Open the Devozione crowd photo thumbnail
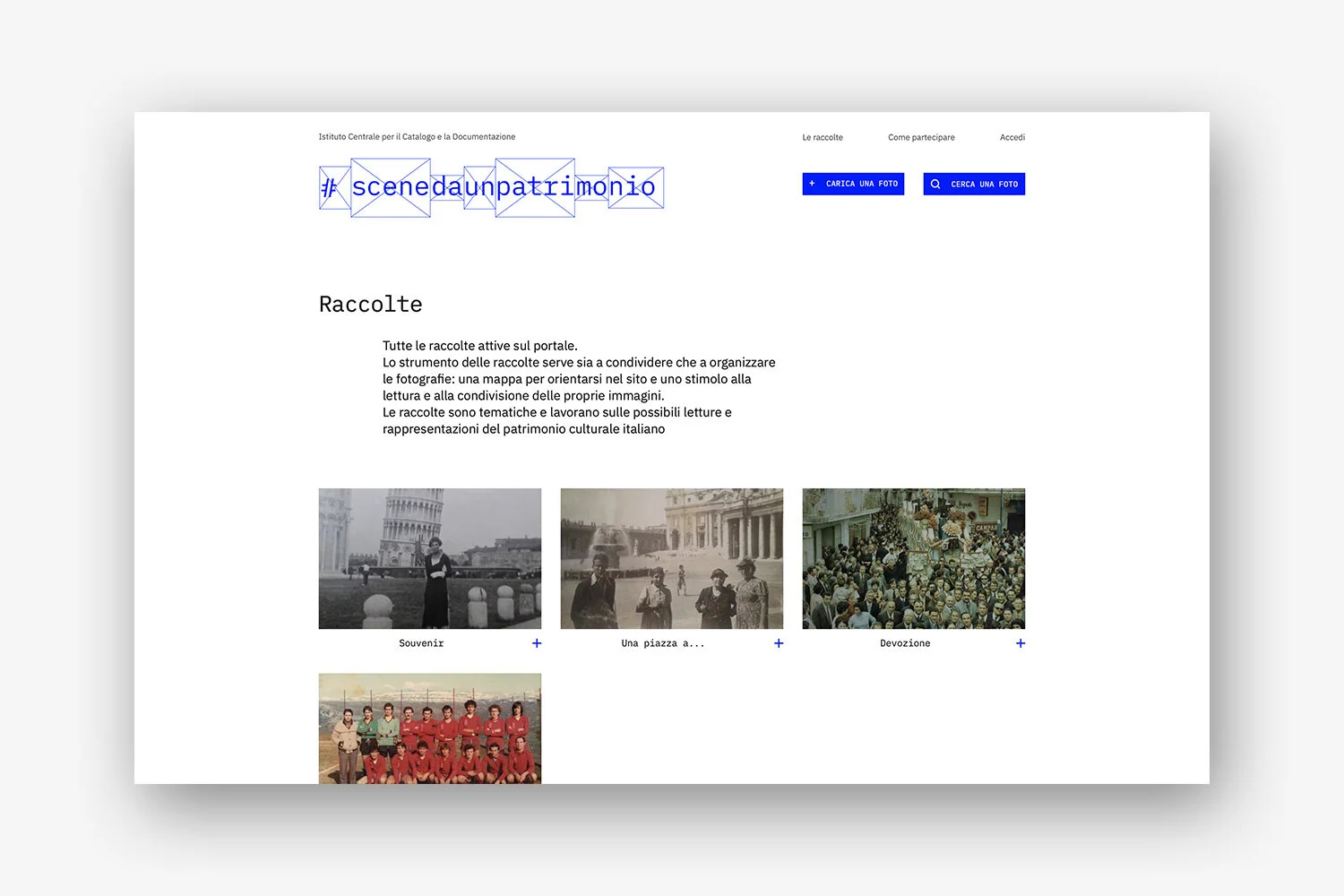Screen dimensions: 1344x896 pos(914,558)
